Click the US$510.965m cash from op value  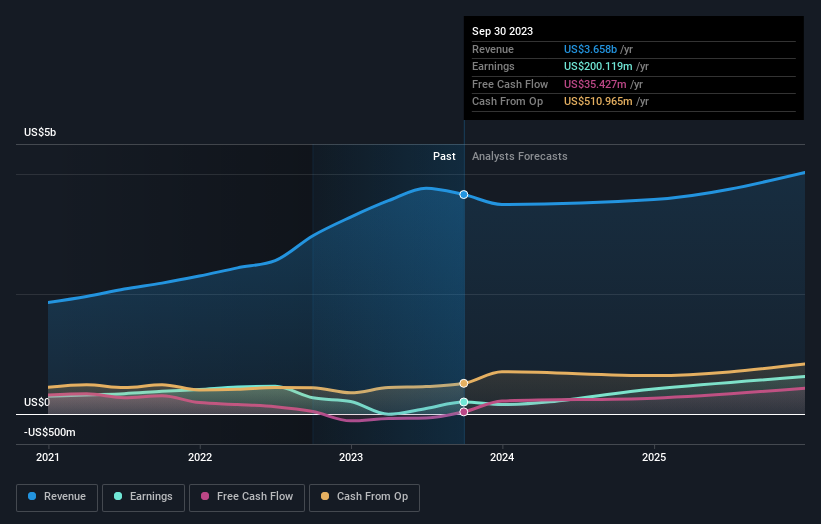click(598, 102)
